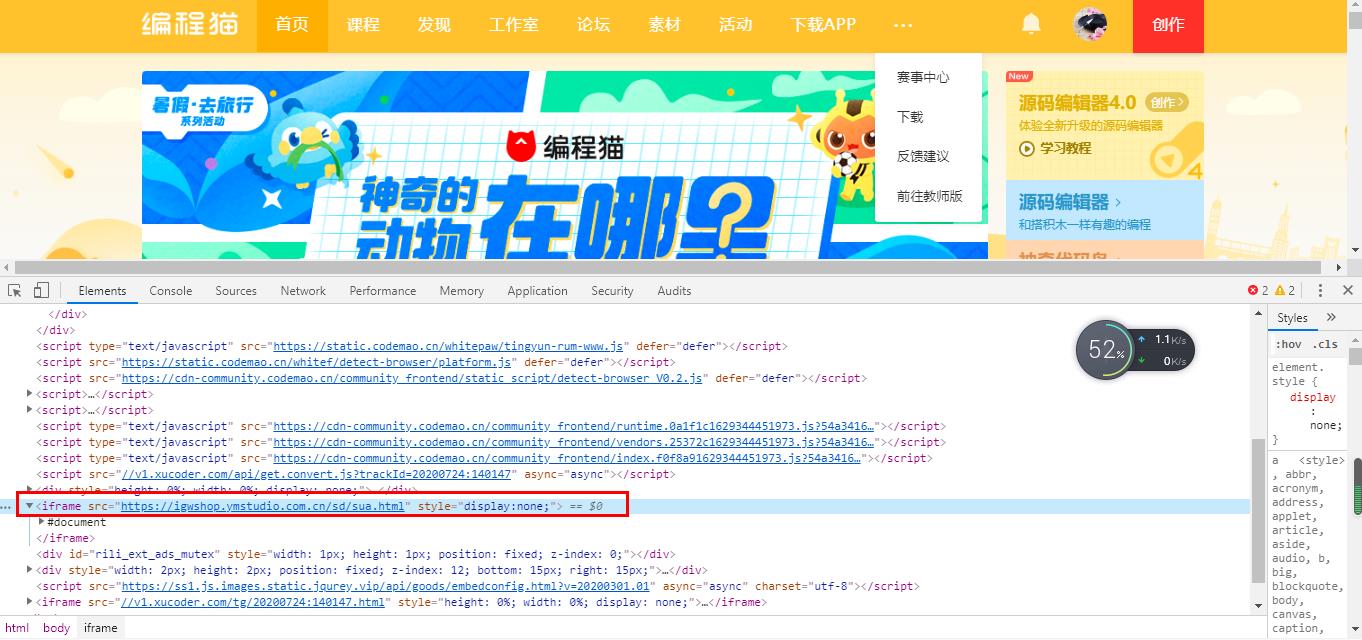Open 发现 in navigation bar
1362x640 pixels.
tap(434, 25)
